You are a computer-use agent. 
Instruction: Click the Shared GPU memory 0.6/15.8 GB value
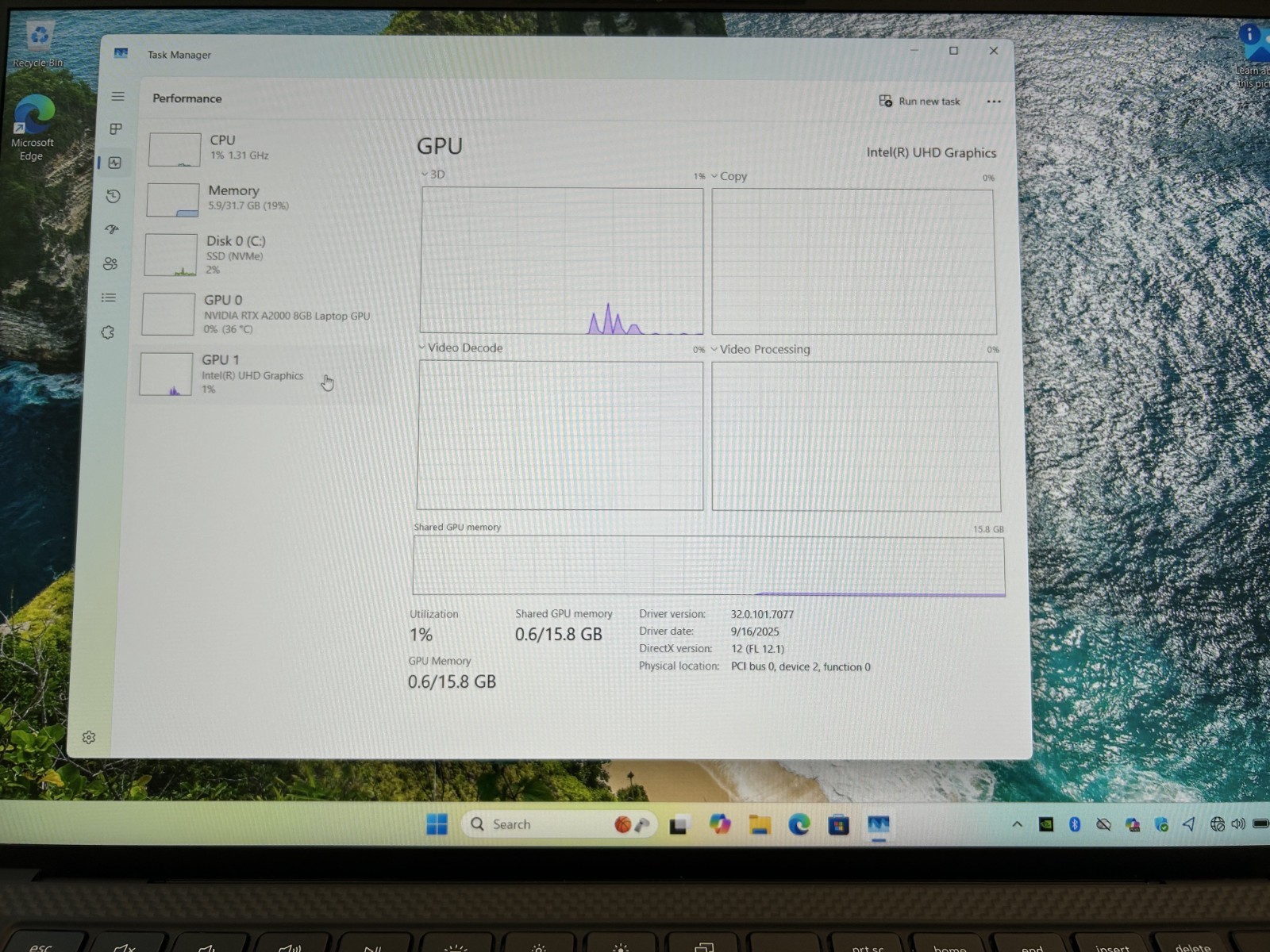point(558,634)
